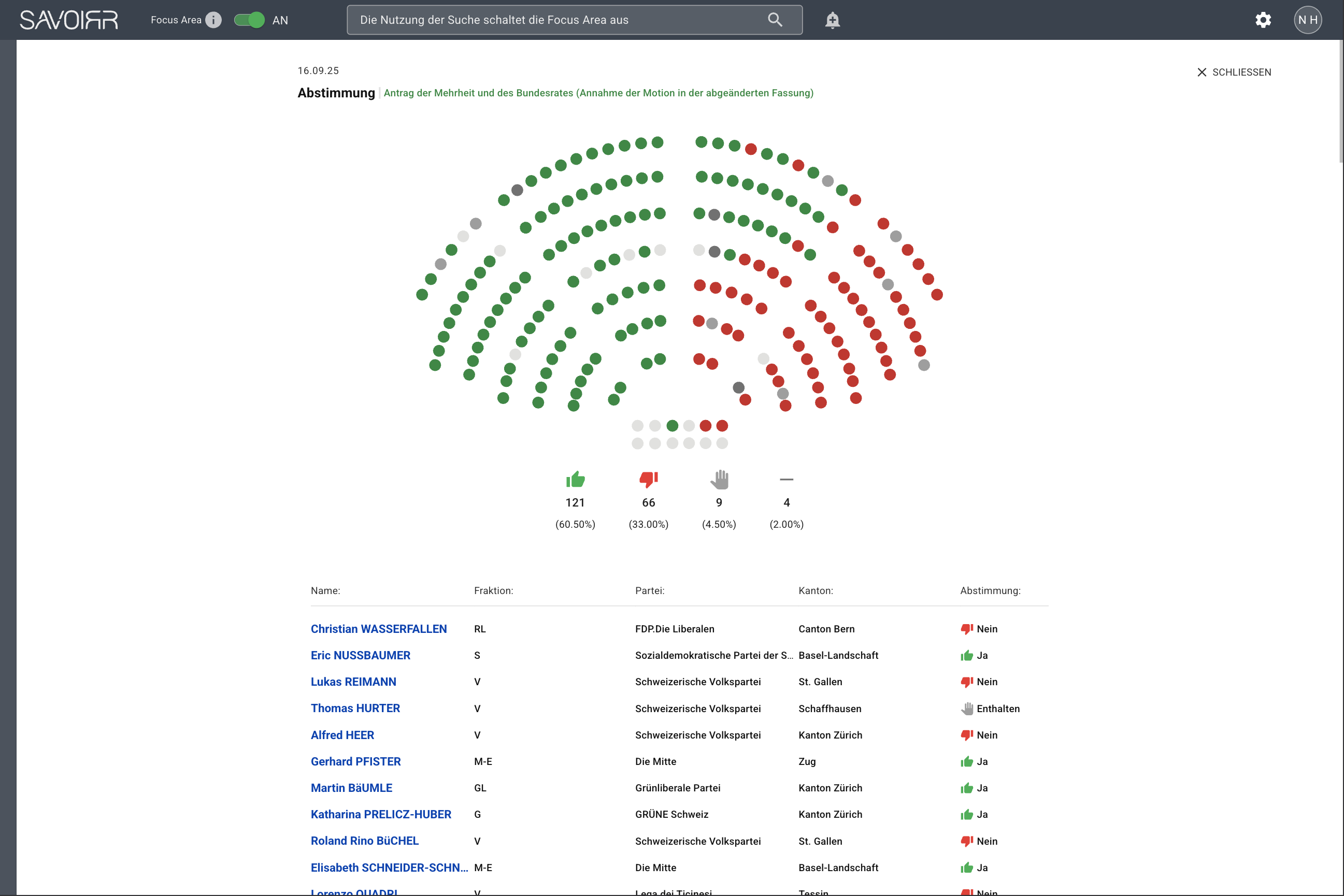This screenshot has height=896, width=1344.
Task: Open Katharina PRELICZ-HUBER's profile link
Action: [x=381, y=814]
